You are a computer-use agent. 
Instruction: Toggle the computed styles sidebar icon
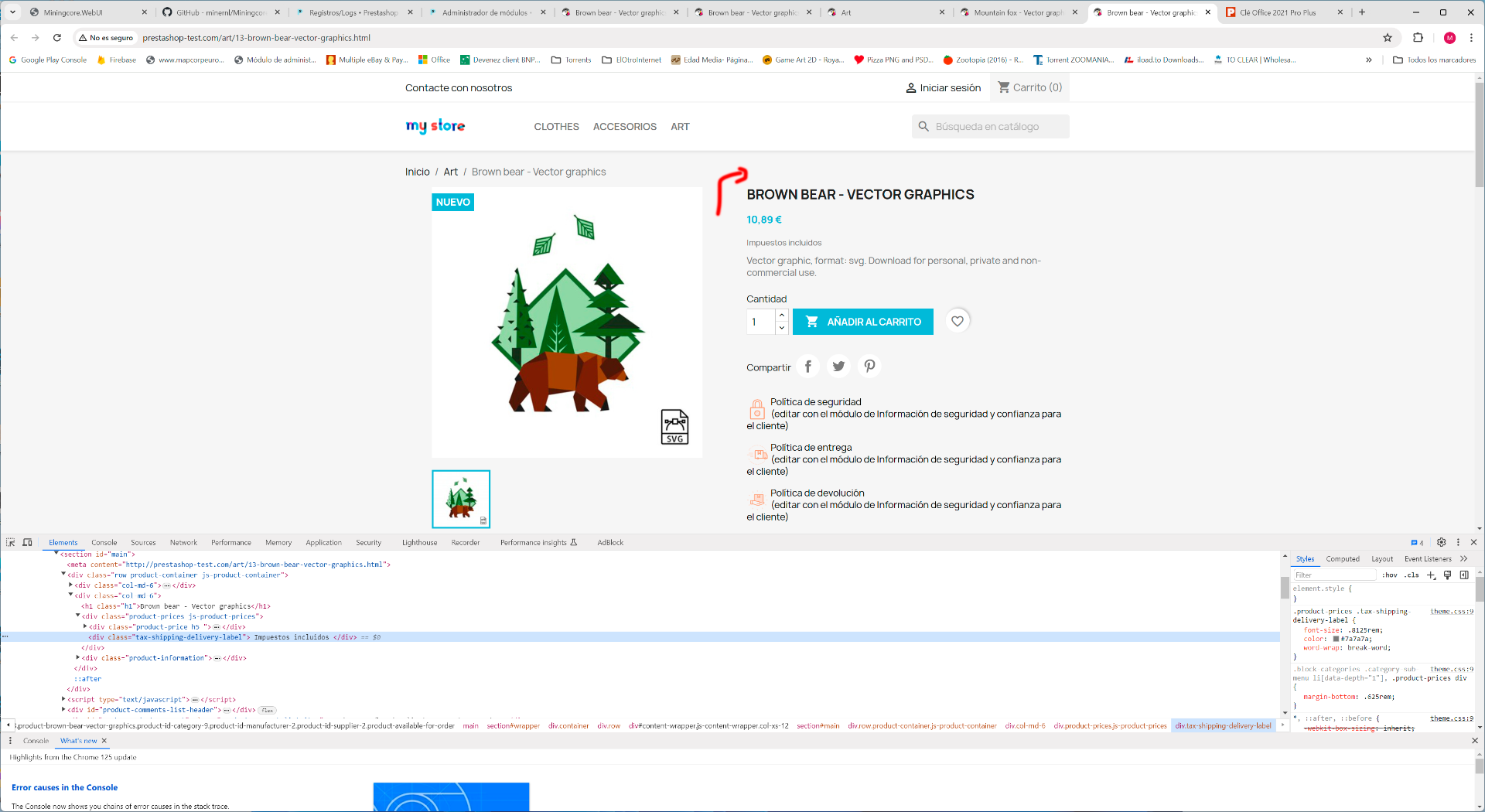(x=1464, y=575)
